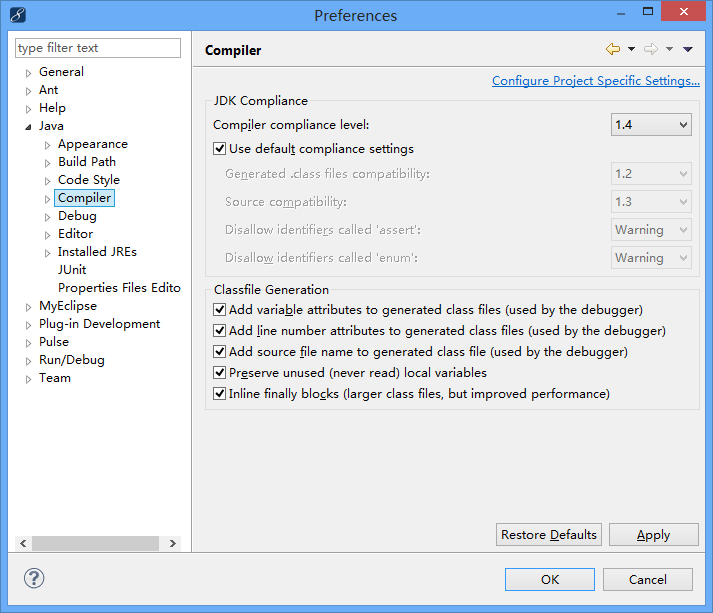The image size is (713, 613).
Task: Expand the Installed JREs node arrow
Action: pyautogui.click(x=47, y=253)
